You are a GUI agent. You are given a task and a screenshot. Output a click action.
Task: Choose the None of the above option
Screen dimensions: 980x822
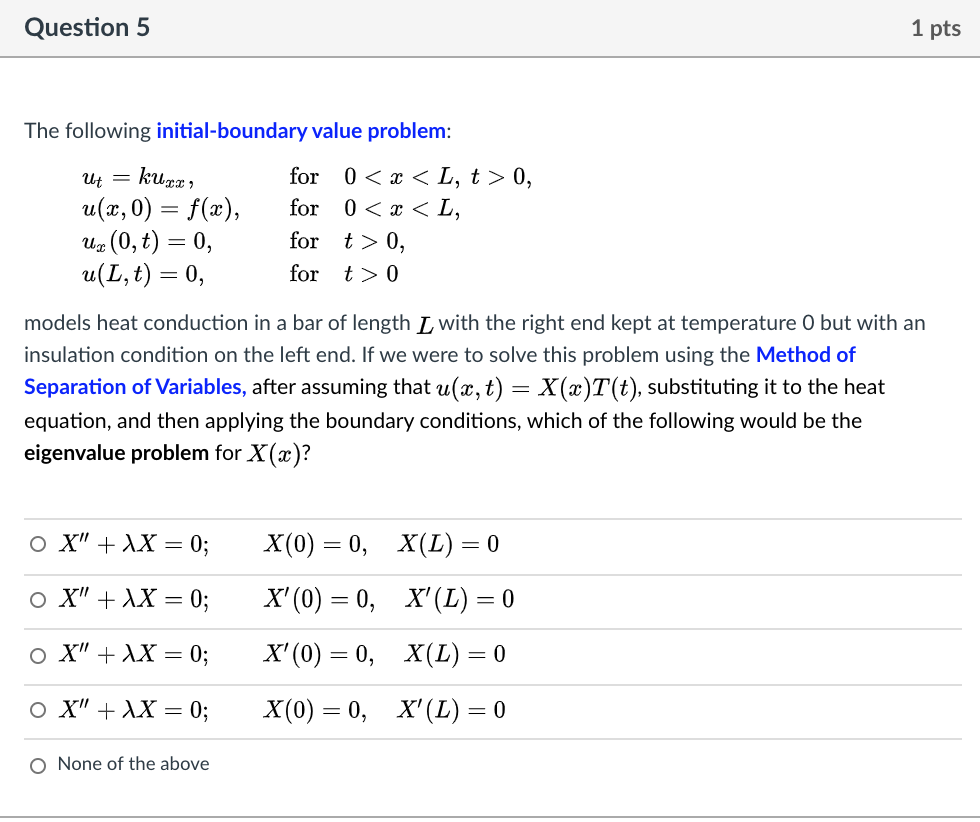pos(38,764)
